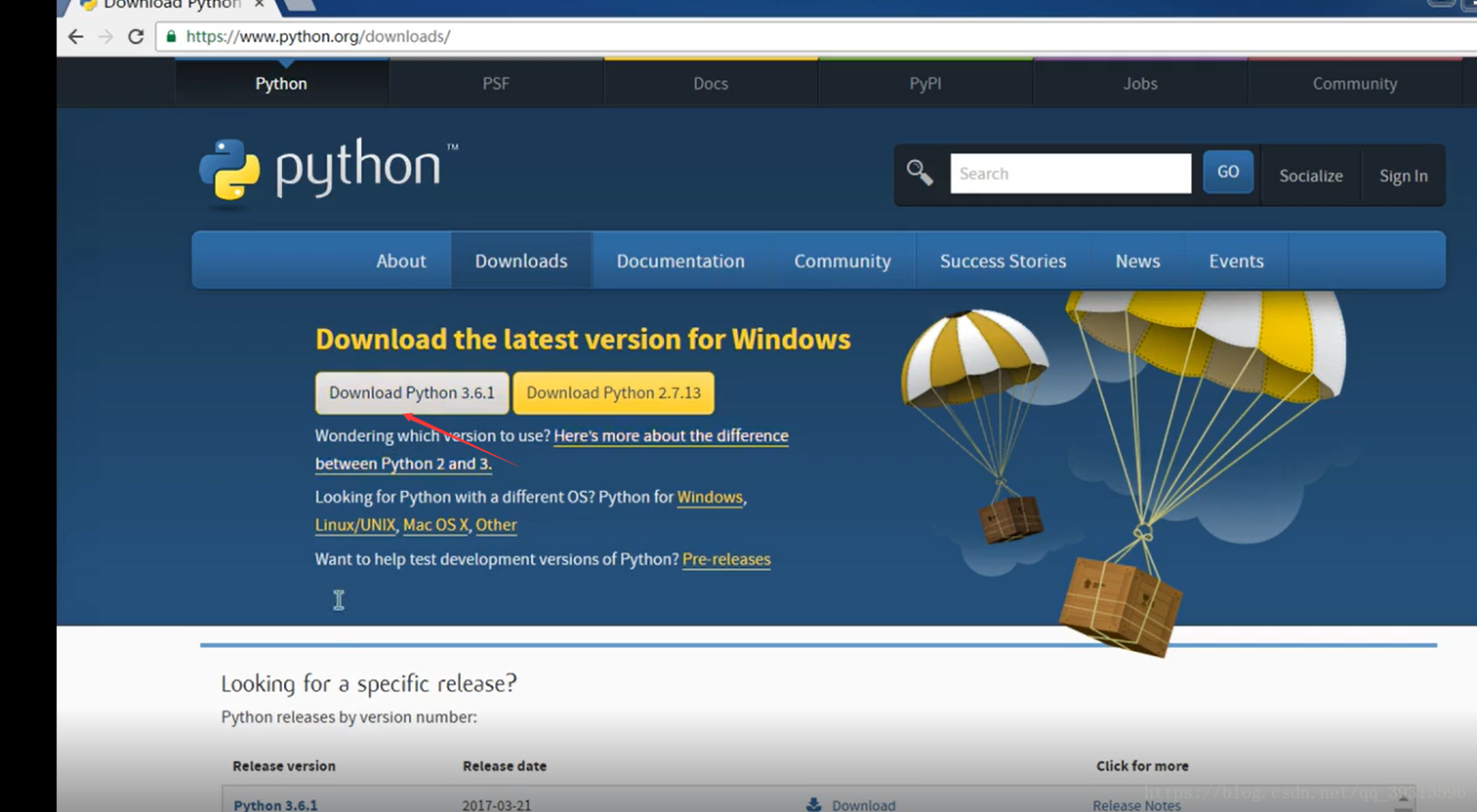Click the Release version column header
Viewport: 1477px width, 812px height.
click(284, 766)
